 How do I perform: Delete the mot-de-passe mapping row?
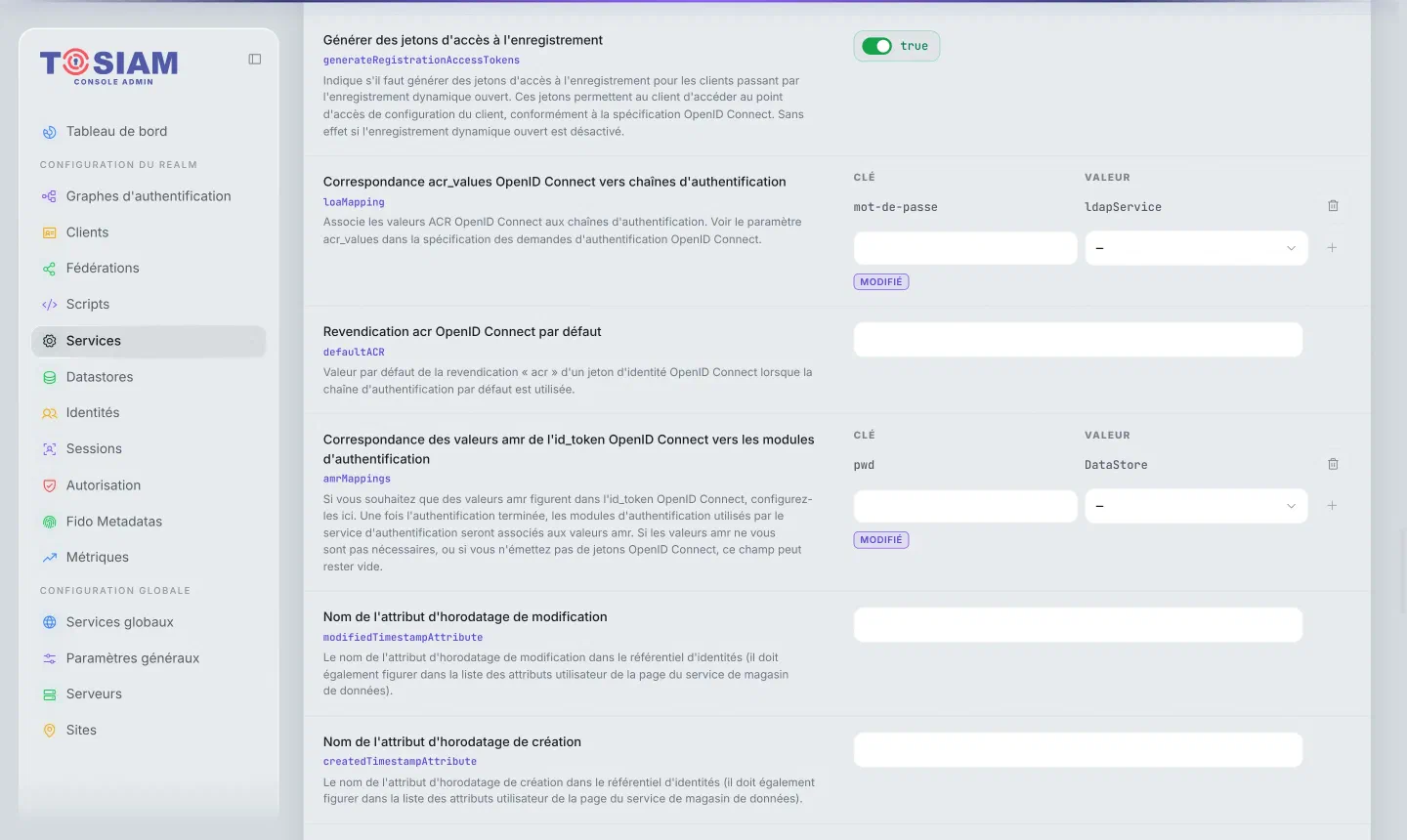1333,206
